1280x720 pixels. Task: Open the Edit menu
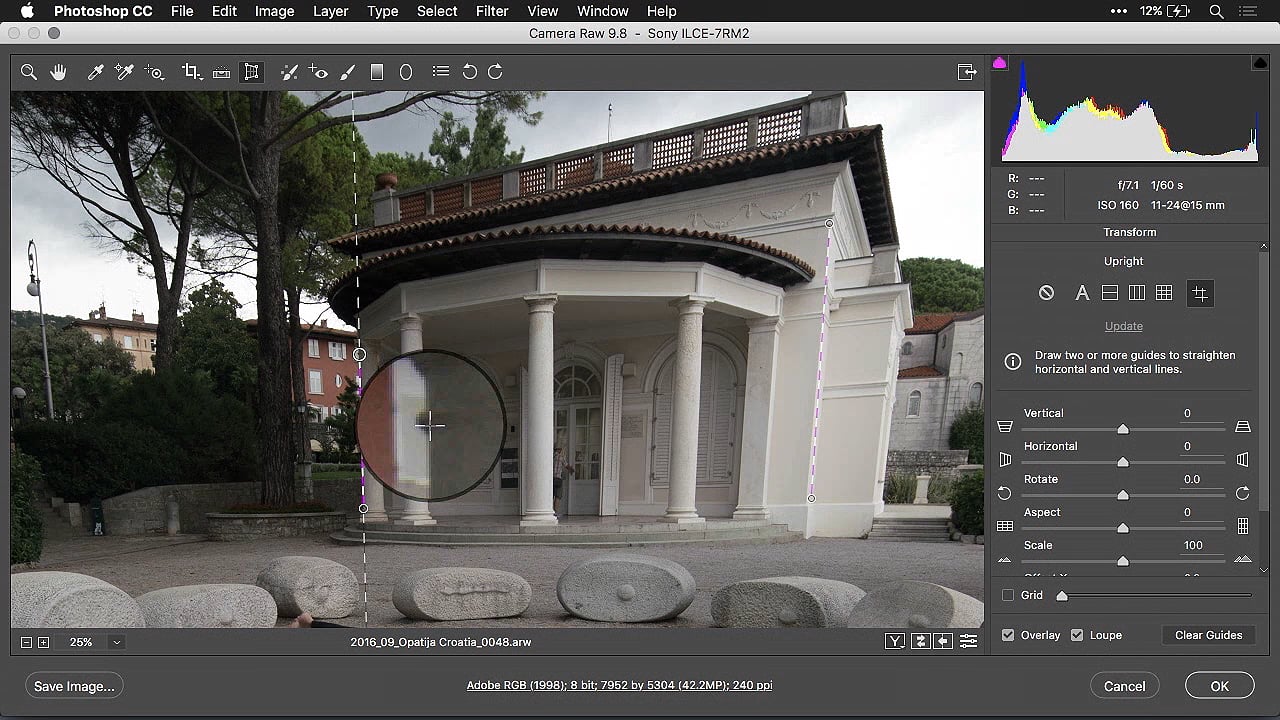tap(224, 11)
